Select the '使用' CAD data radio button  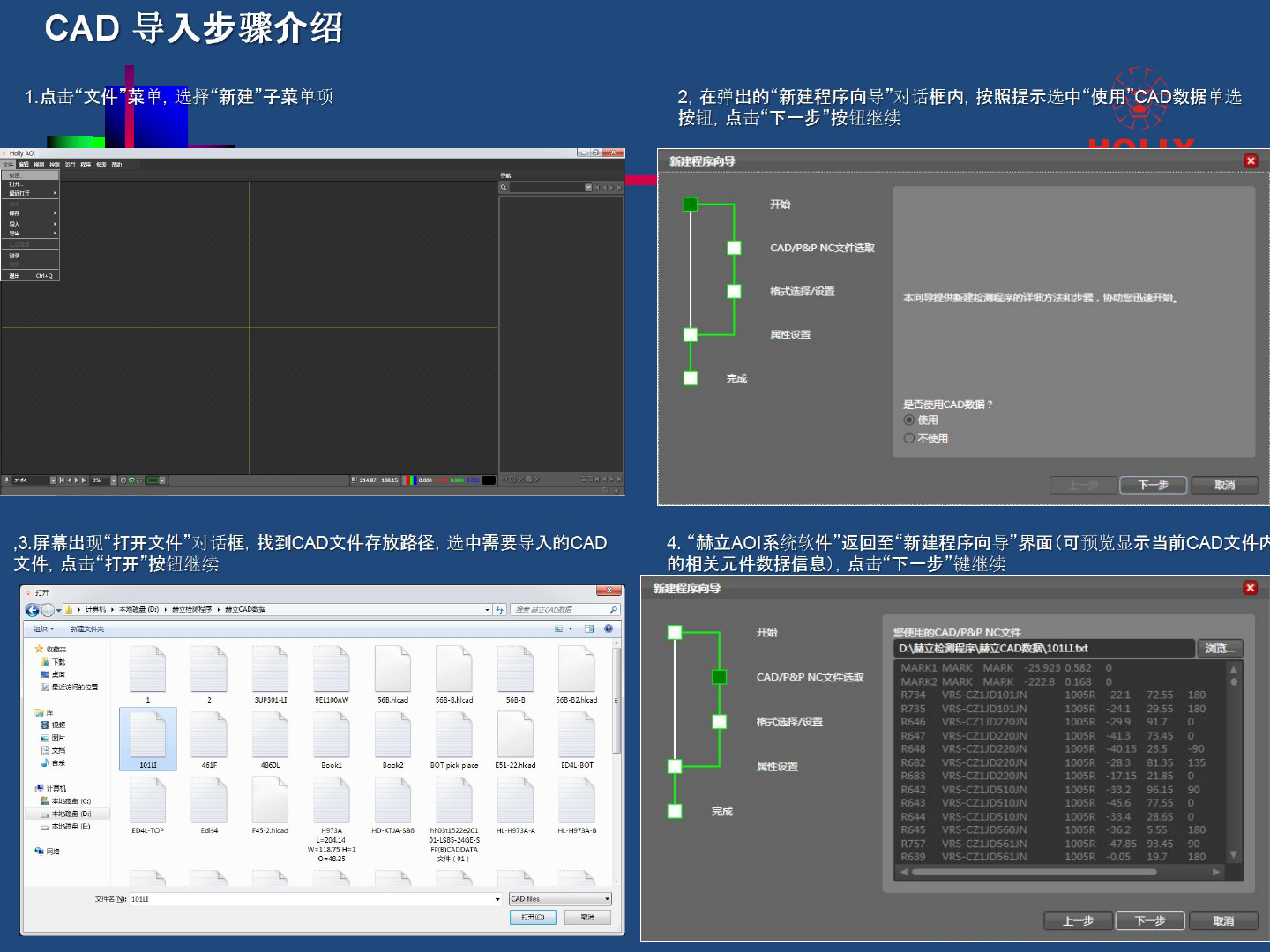pyautogui.click(x=908, y=420)
